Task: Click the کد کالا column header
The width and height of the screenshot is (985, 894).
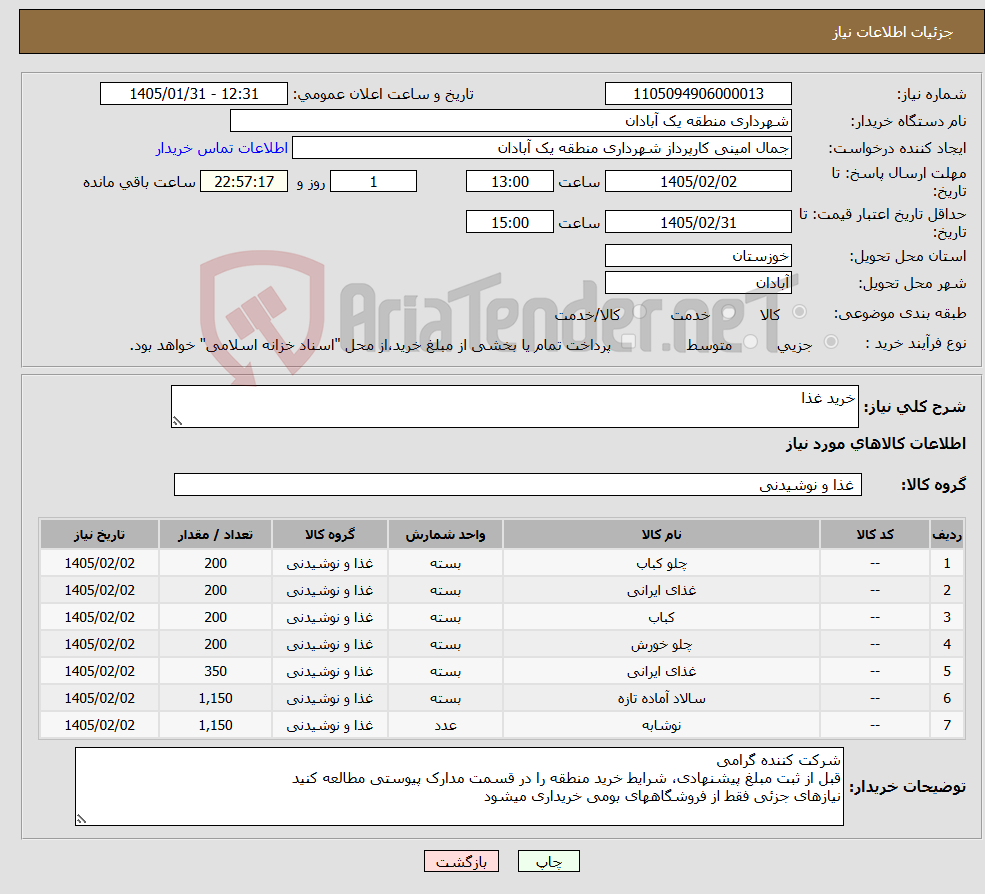Action: click(874, 535)
